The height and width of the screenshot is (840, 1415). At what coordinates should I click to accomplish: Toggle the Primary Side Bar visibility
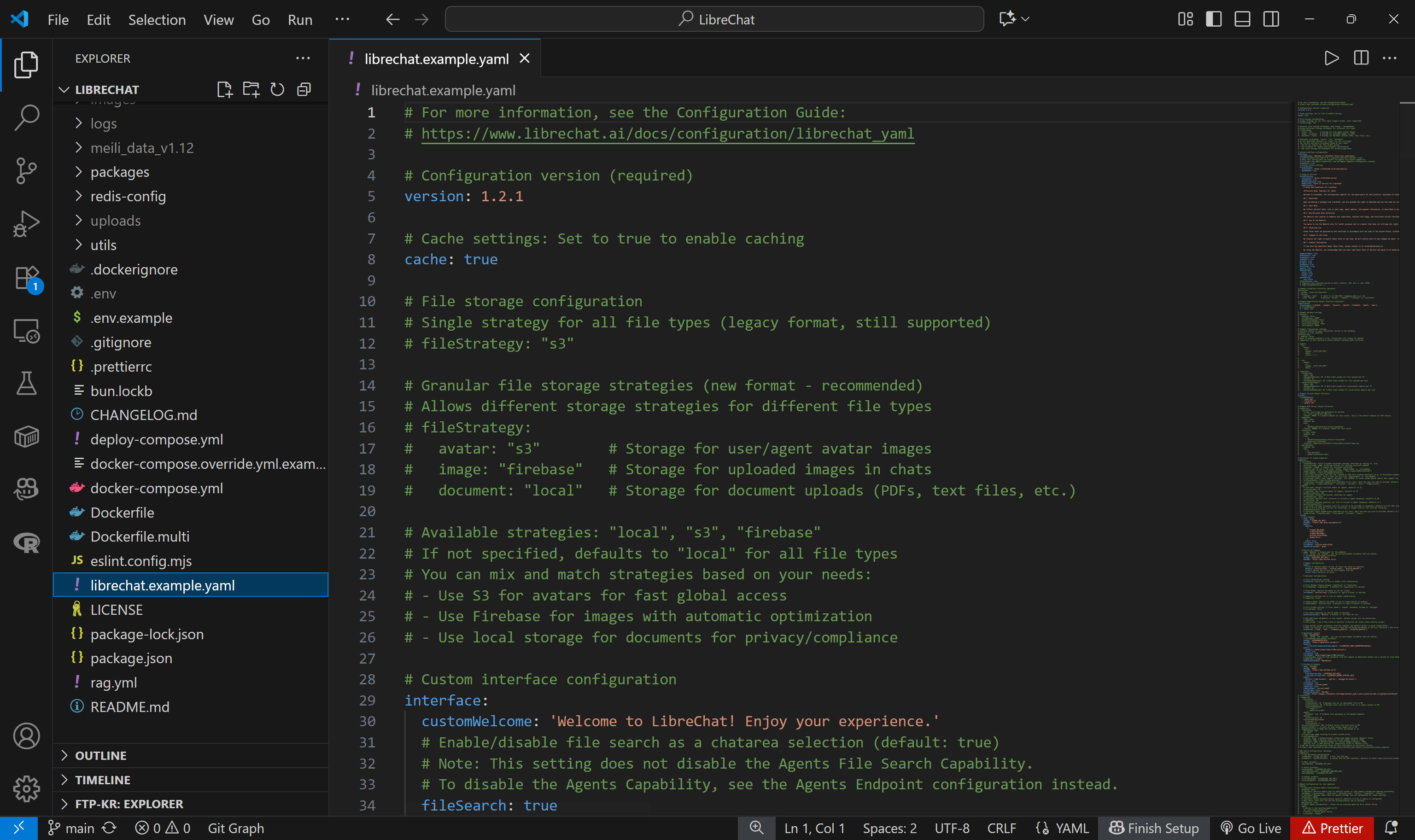[x=1214, y=19]
